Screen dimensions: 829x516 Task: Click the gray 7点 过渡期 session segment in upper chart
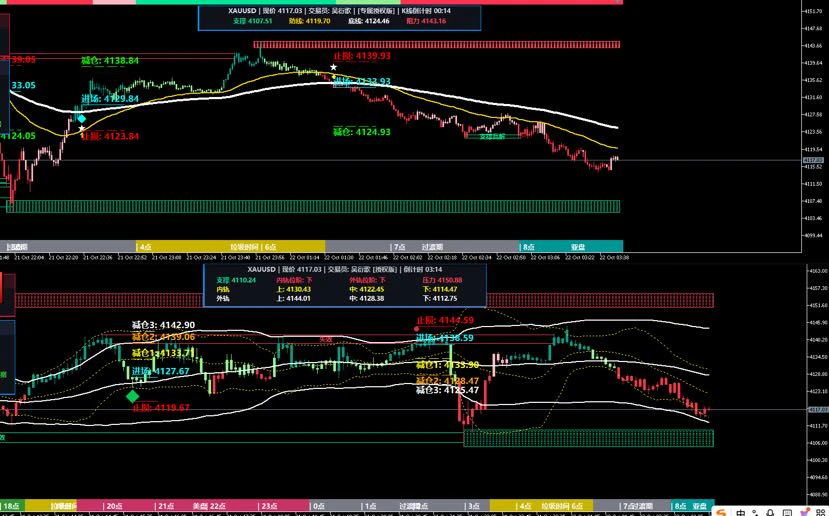click(422, 246)
